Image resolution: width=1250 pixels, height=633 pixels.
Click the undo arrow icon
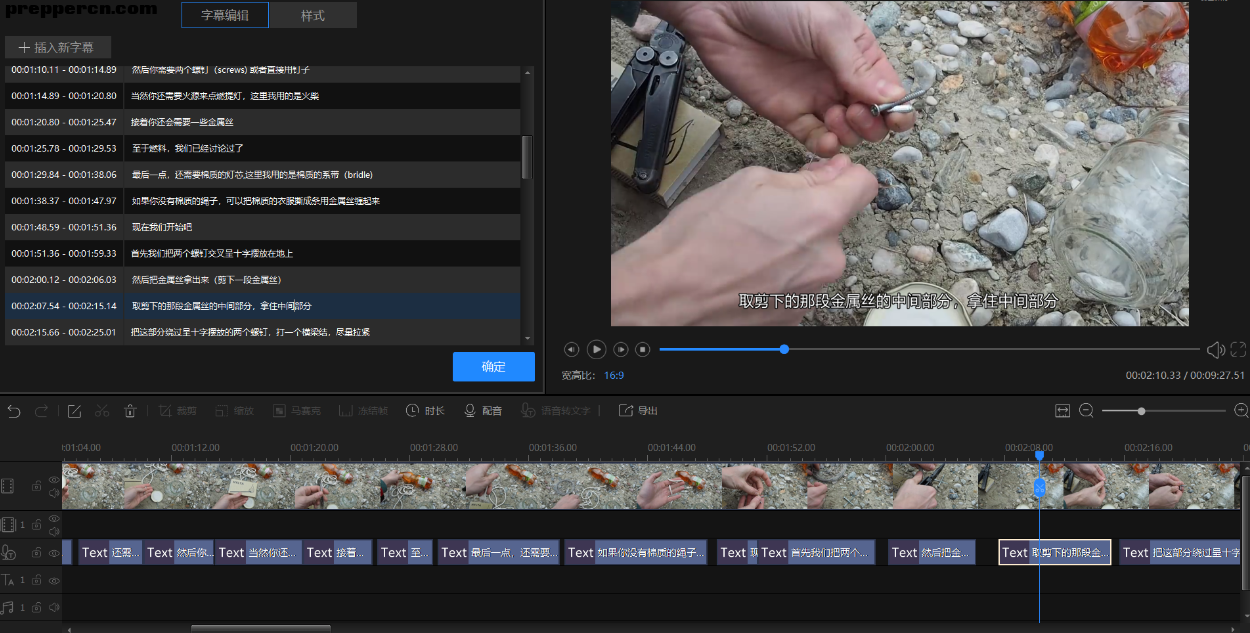pyautogui.click(x=14, y=411)
